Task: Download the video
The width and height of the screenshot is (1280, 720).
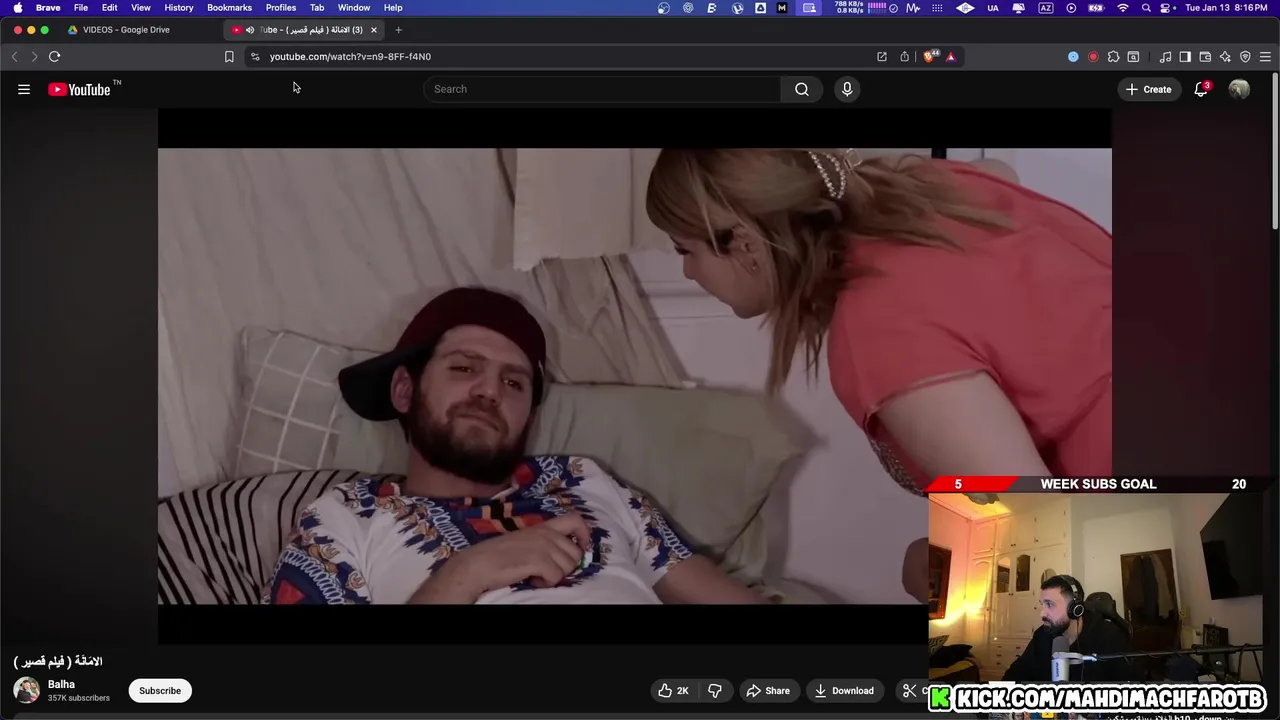Action: coord(844,691)
